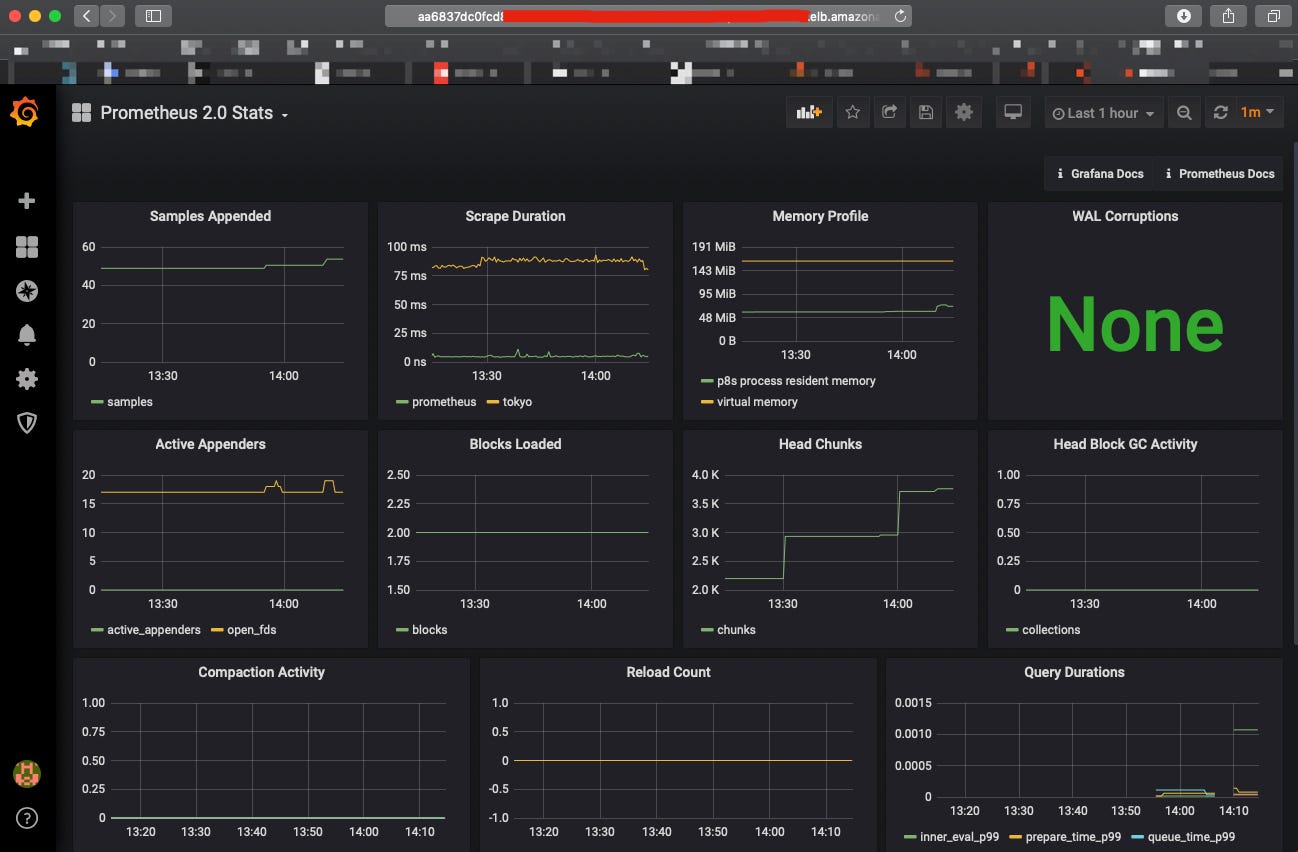Open the Explore compass icon in sidebar
This screenshot has width=1298, height=852.
(x=27, y=291)
